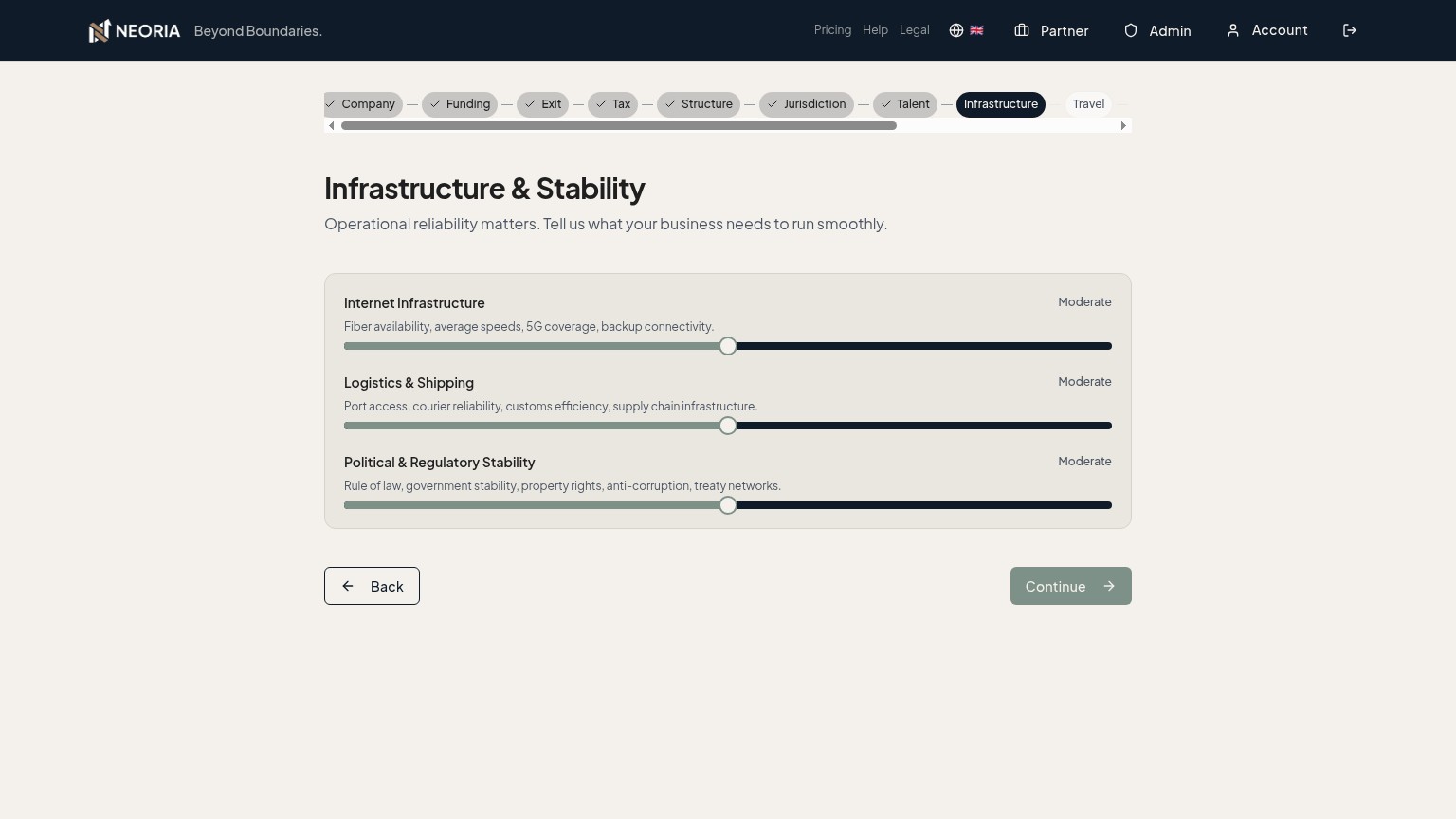This screenshot has width=1456, height=819.
Task: Open Help link
Action: click(875, 30)
